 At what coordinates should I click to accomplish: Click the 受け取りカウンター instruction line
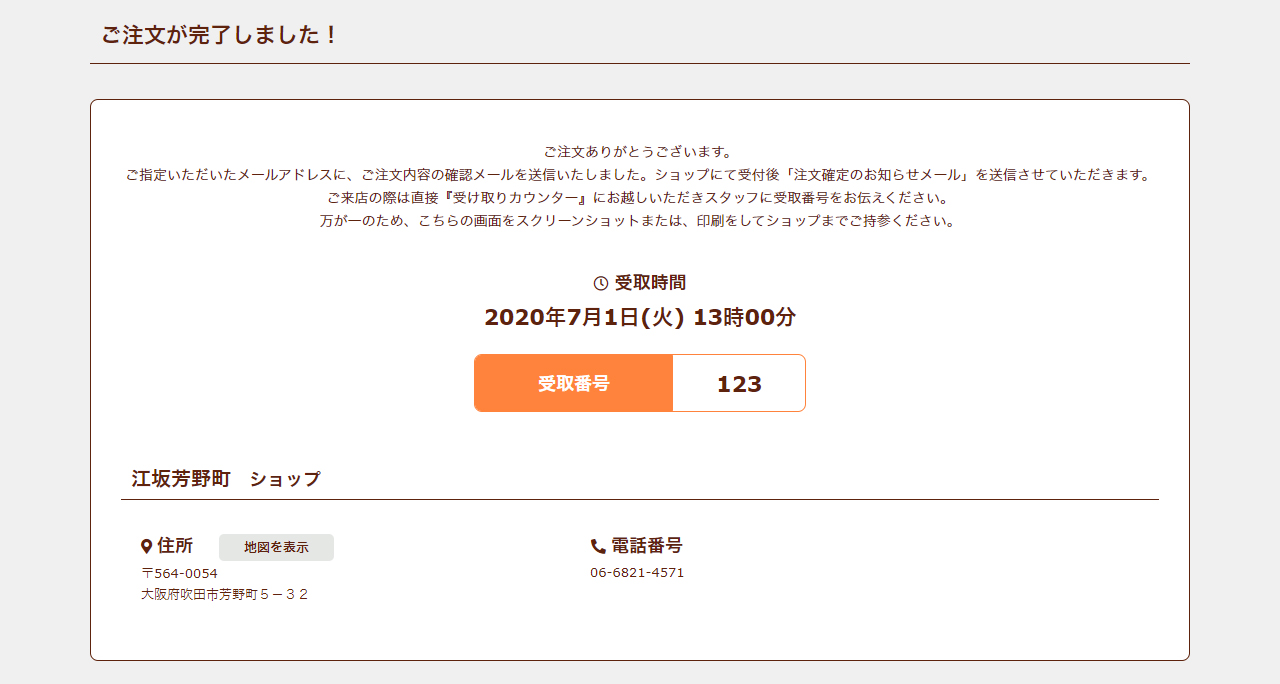(x=639, y=198)
